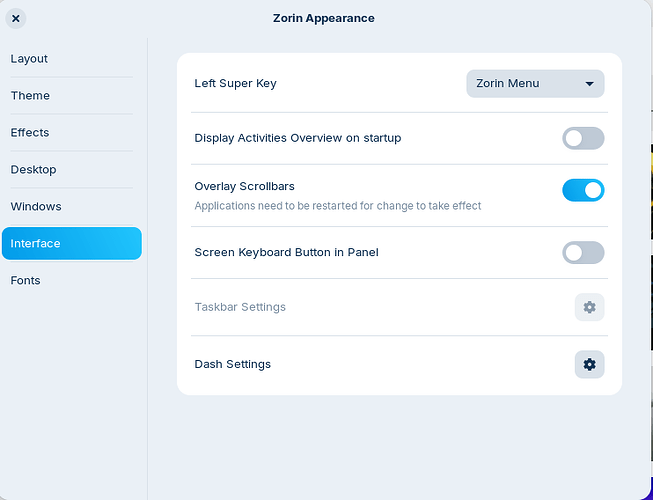
Task: Click the Taskbar Settings row label
Action: [x=240, y=307]
